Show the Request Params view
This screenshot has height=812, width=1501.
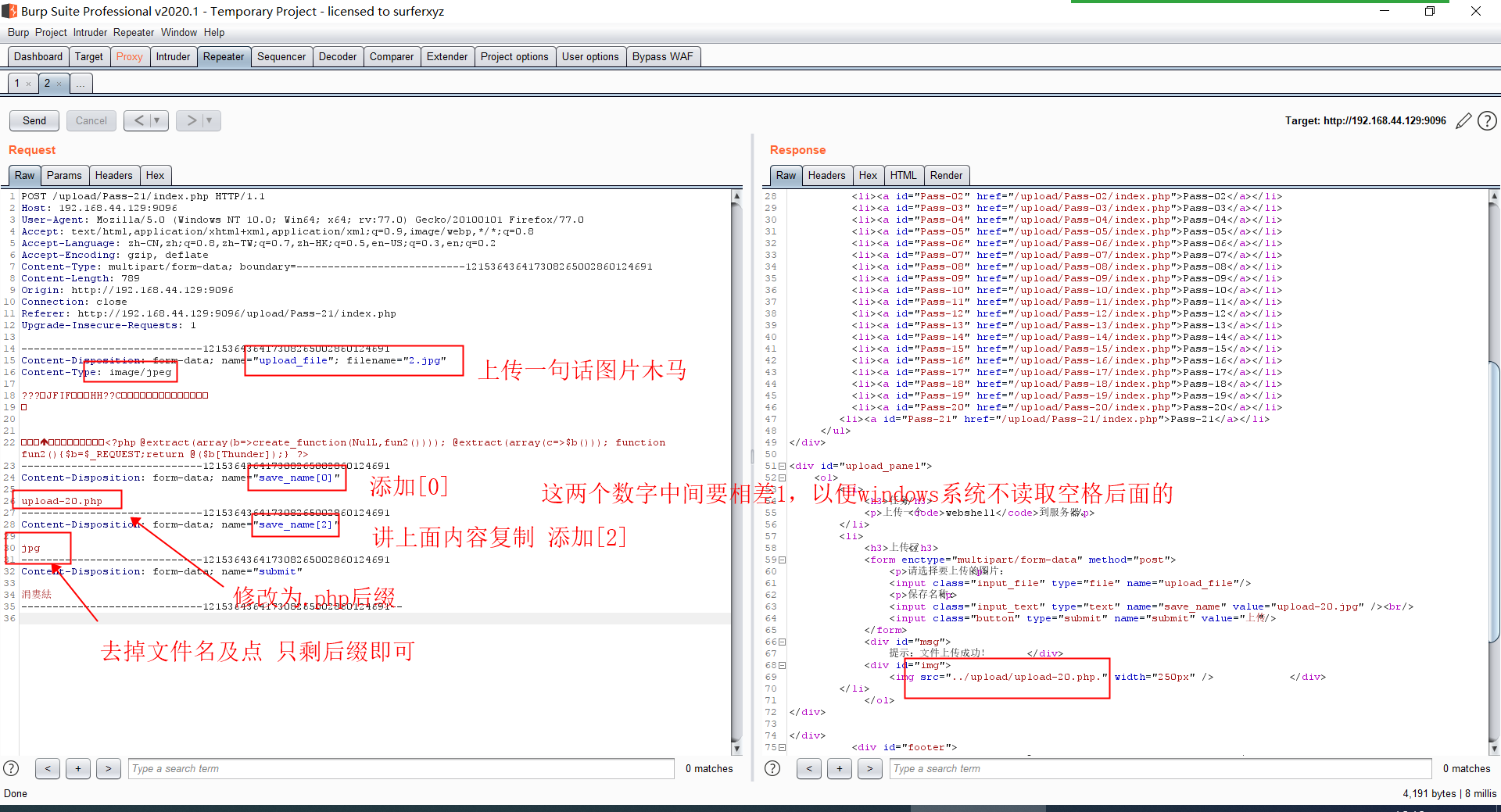coord(64,175)
